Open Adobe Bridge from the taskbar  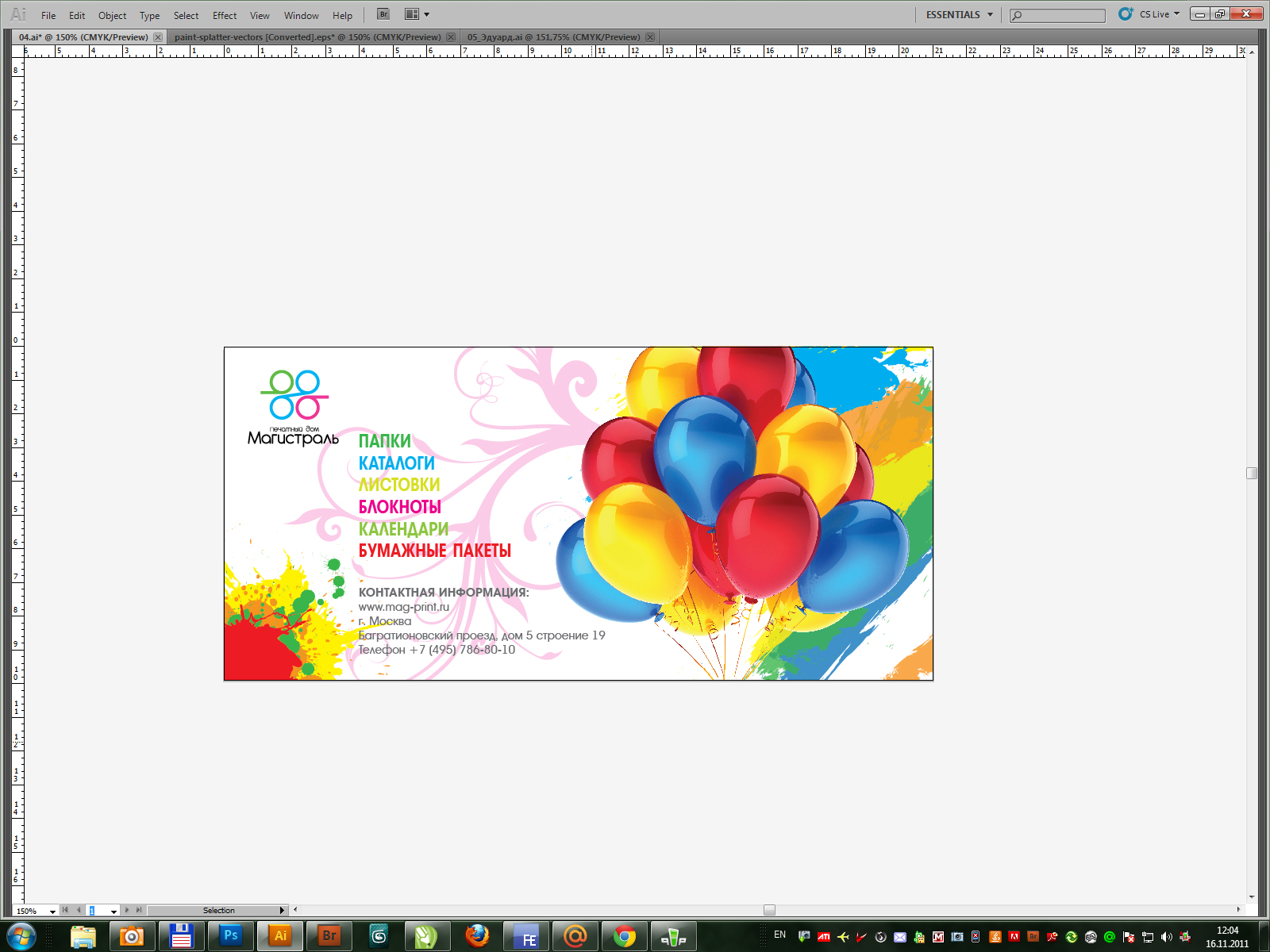(x=329, y=937)
